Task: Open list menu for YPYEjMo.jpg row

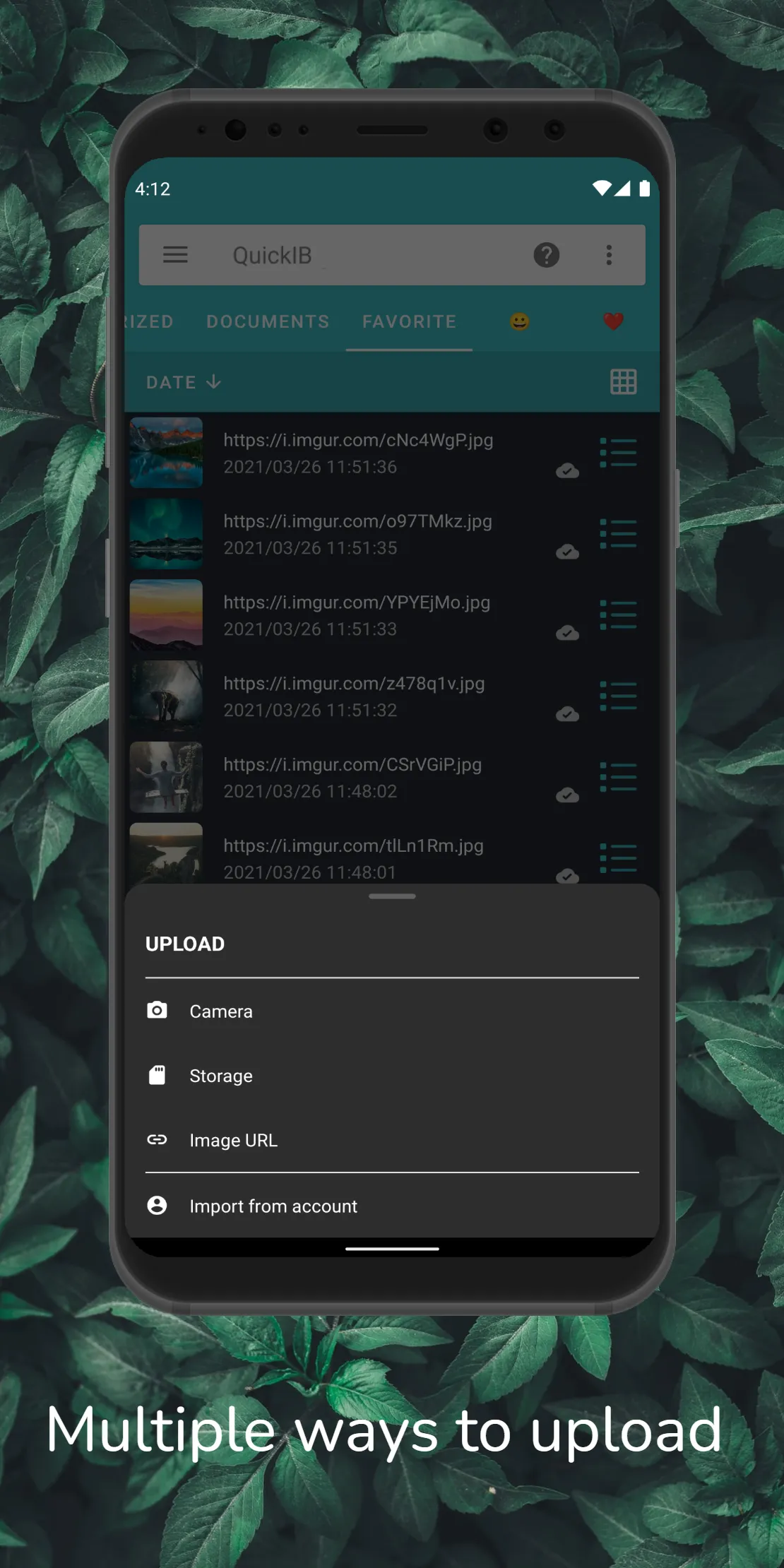Action: tap(618, 615)
